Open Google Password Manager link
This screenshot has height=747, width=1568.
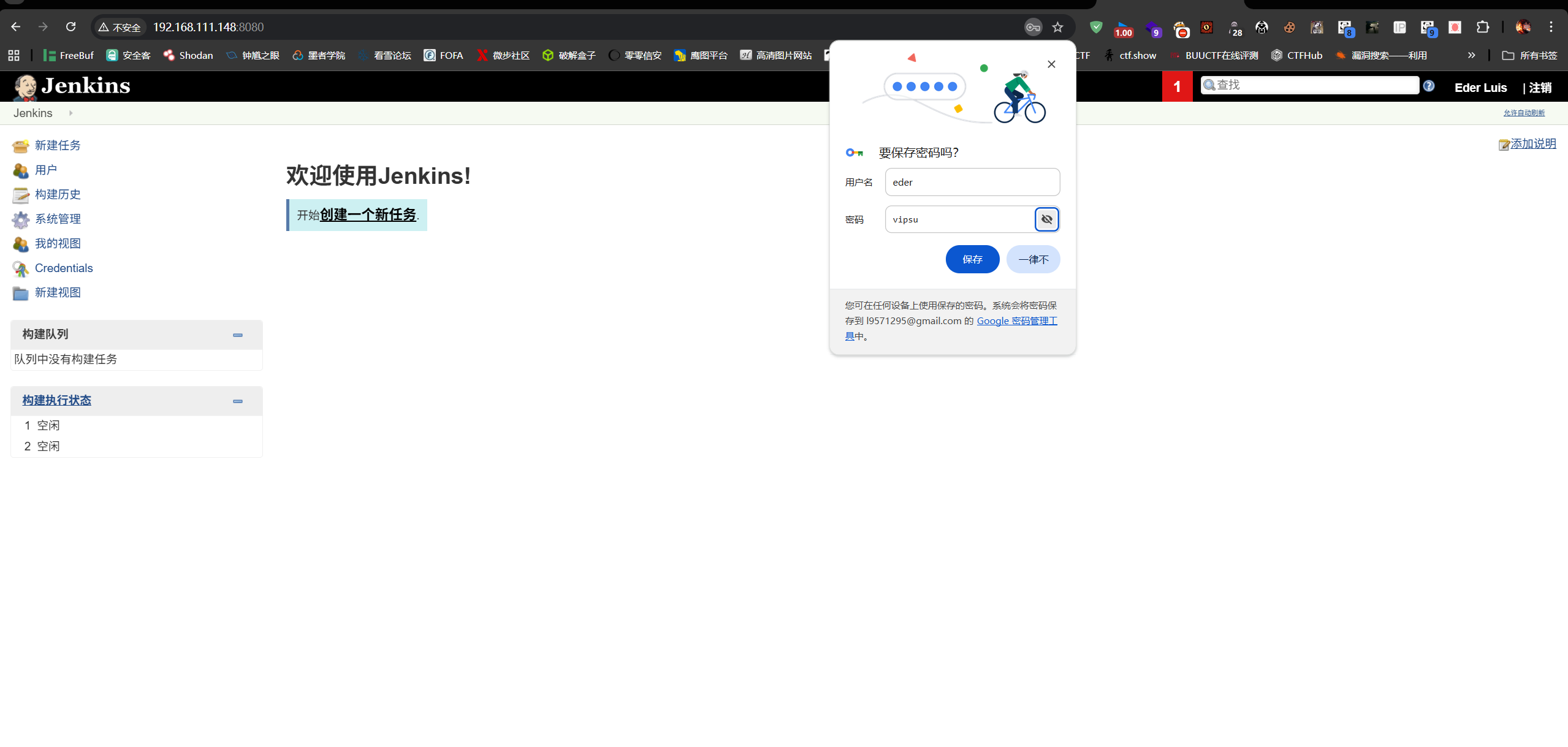pos(1016,320)
